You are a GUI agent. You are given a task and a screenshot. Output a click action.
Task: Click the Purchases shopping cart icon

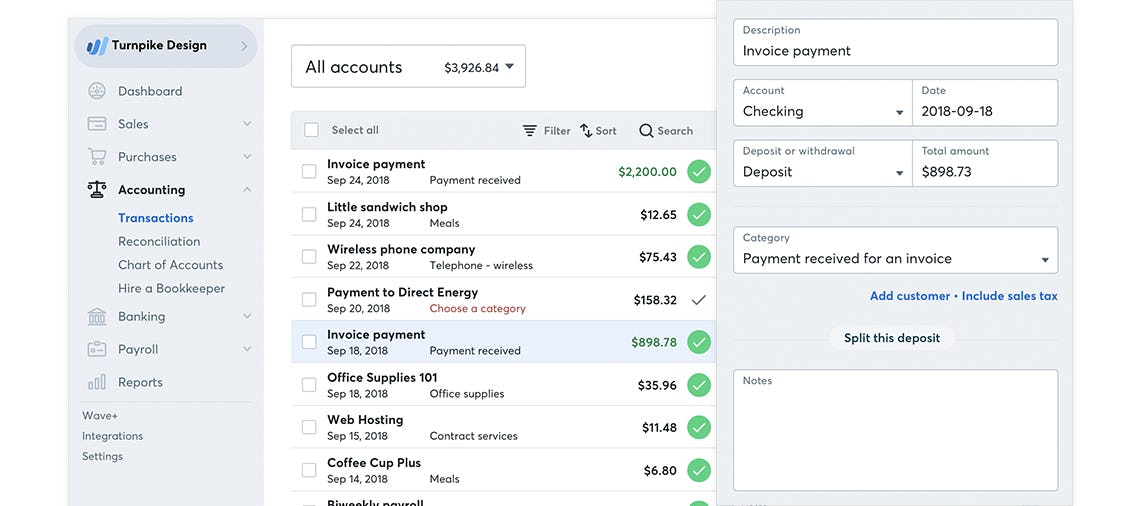click(97, 157)
